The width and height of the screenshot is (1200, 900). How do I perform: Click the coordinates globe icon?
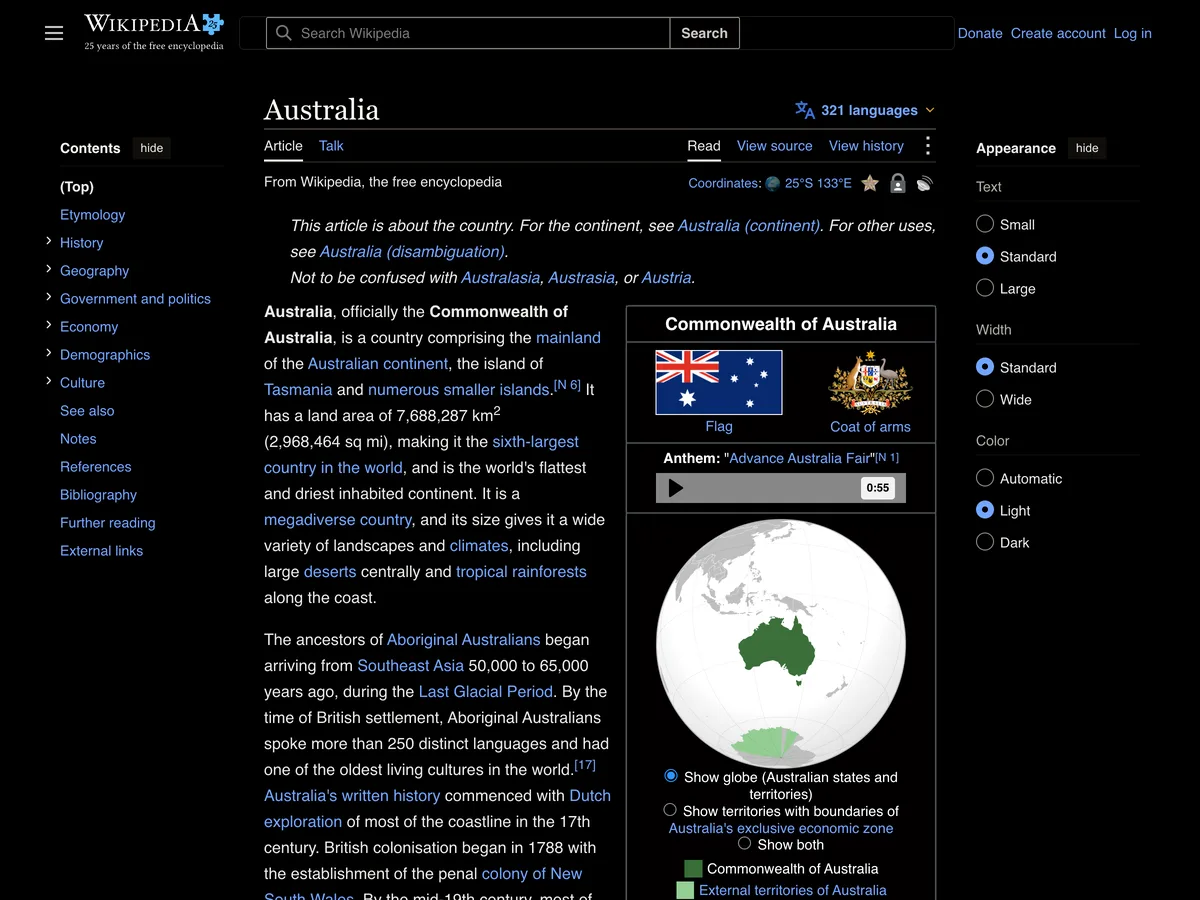[x=772, y=183]
